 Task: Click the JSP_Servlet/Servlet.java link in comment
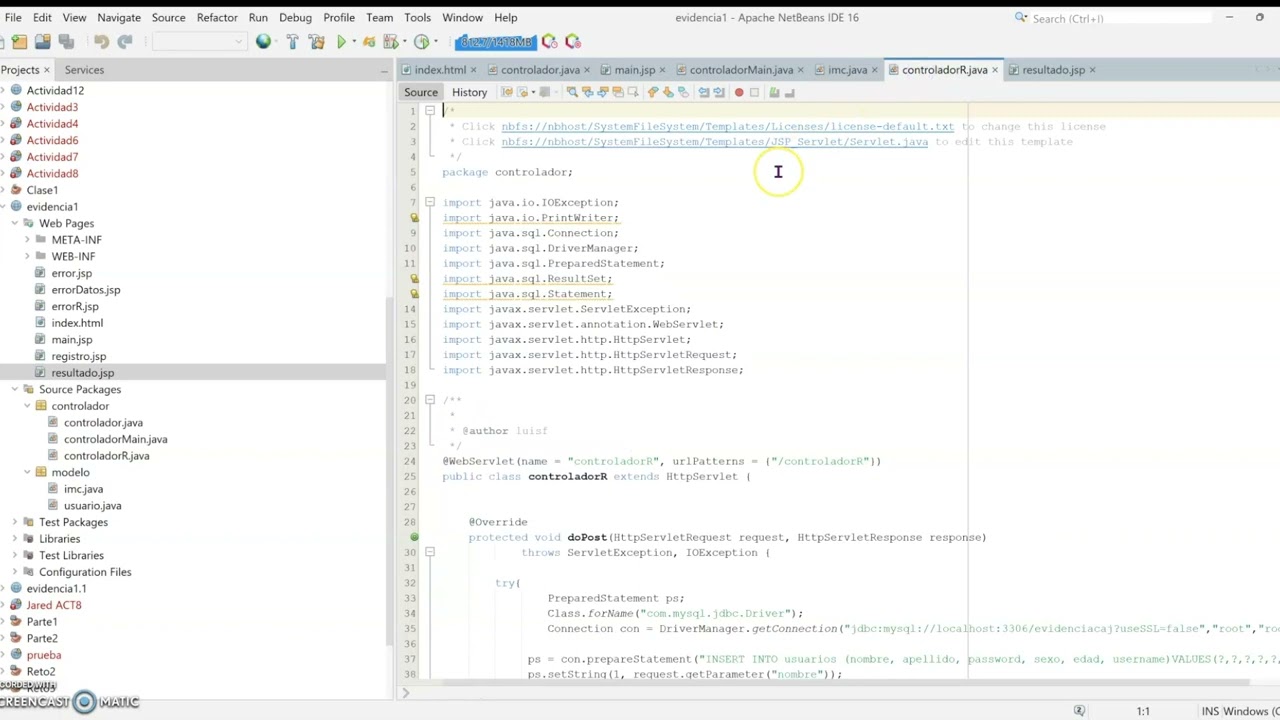coord(714,141)
